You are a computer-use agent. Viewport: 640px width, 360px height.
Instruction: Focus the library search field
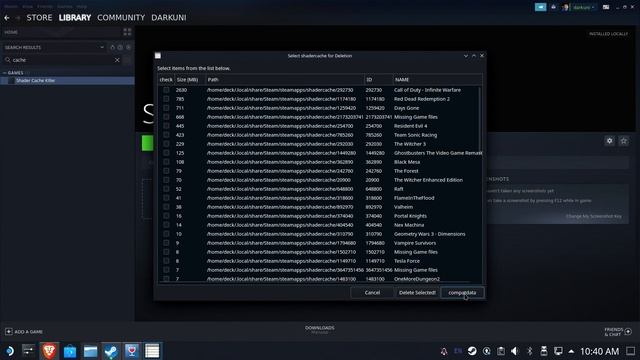point(63,60)
